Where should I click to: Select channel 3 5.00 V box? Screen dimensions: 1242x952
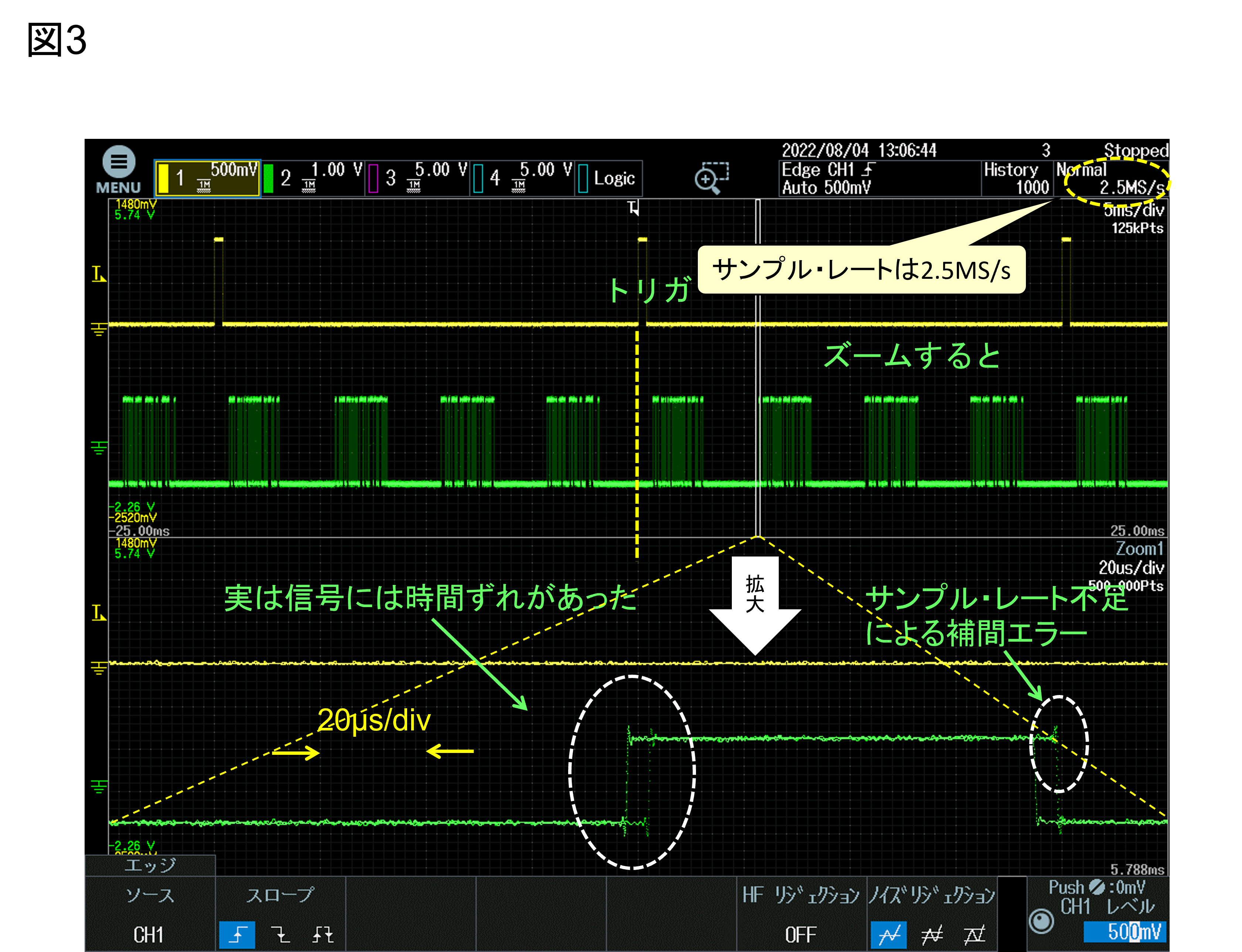click(418, 178)
